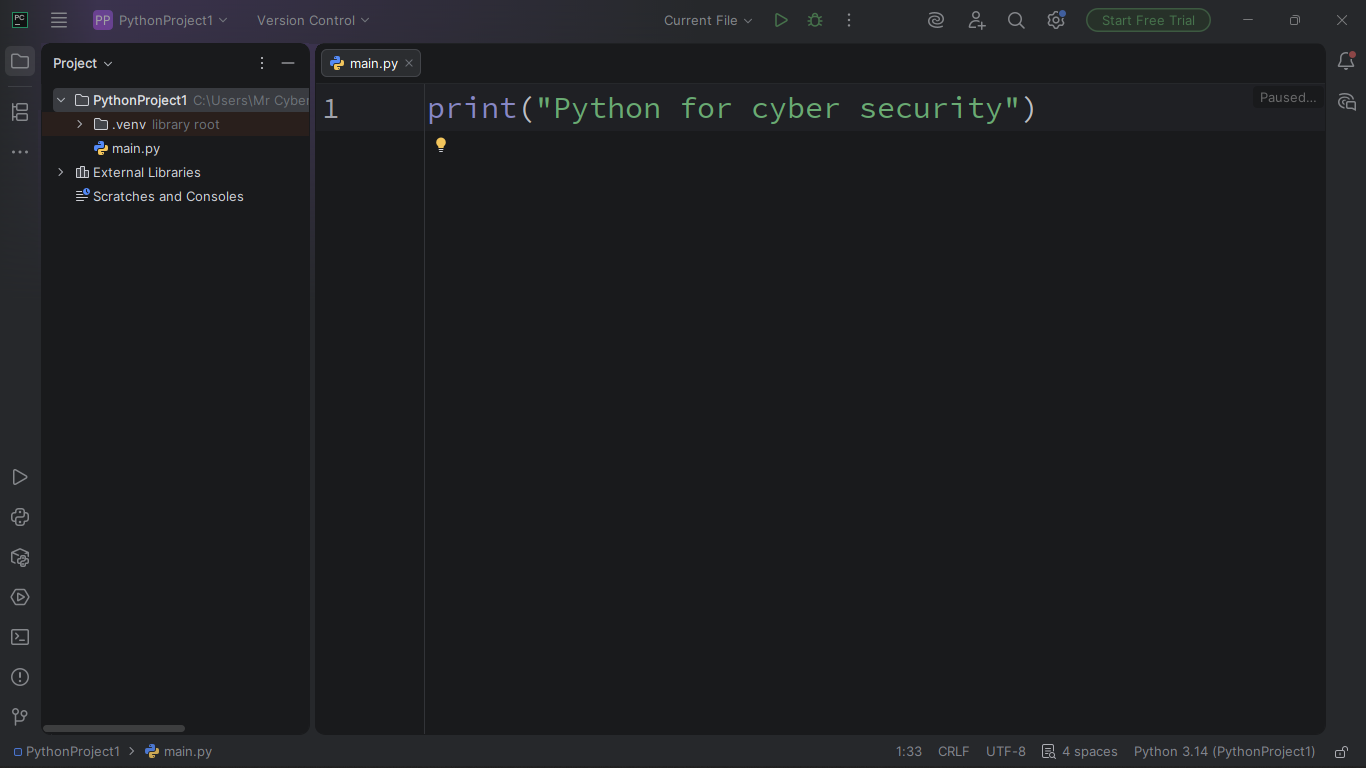Open the Notifications bell

point(1346,62)
